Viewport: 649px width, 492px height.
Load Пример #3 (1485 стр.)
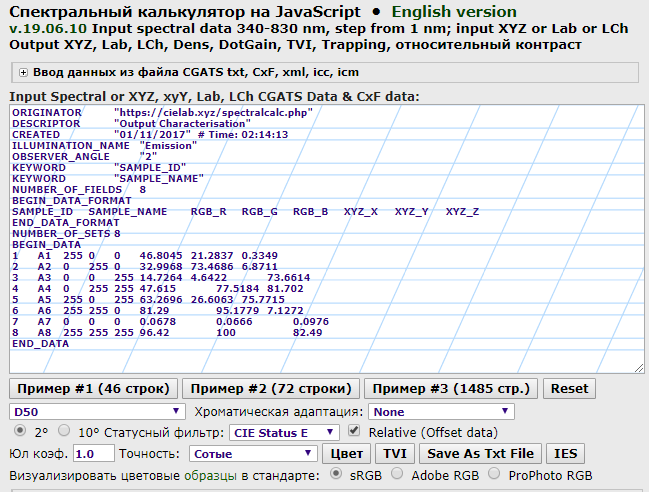451,389
